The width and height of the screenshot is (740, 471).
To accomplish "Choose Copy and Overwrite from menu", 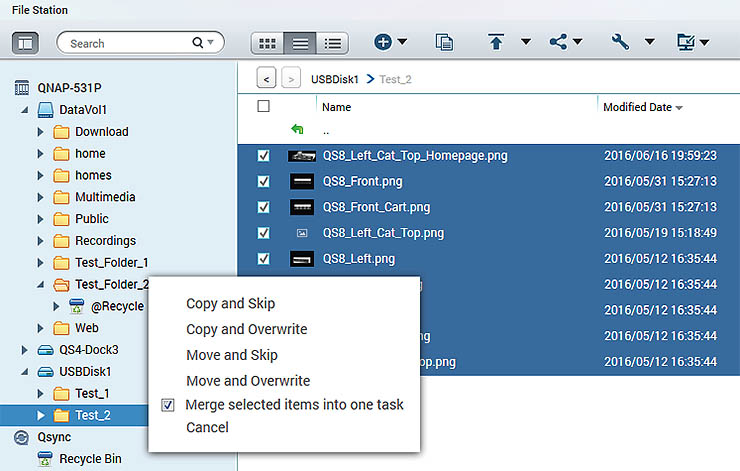I will click(x=247, y=329).
